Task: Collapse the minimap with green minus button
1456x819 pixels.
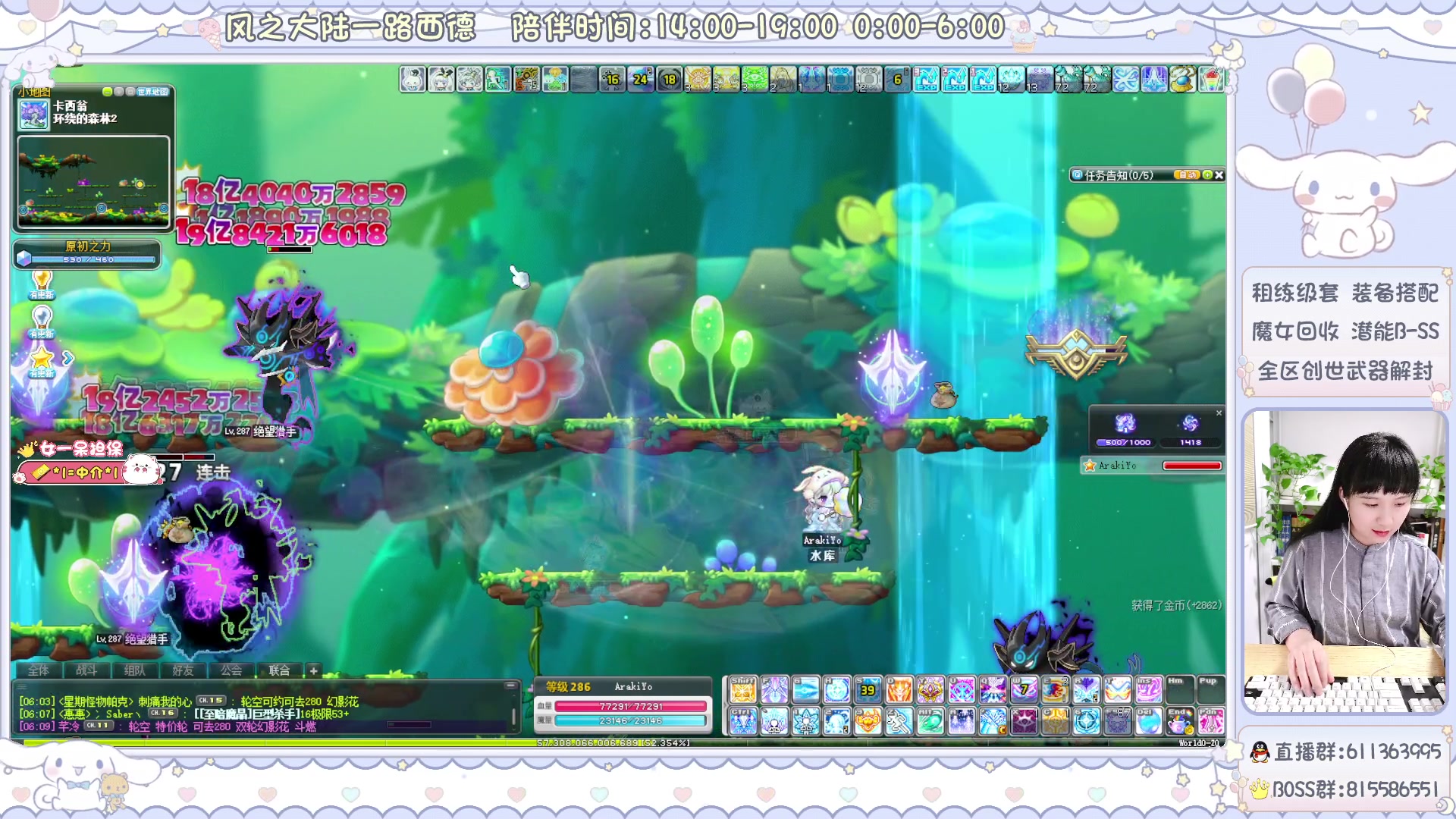Action: (x=107, y=92)
